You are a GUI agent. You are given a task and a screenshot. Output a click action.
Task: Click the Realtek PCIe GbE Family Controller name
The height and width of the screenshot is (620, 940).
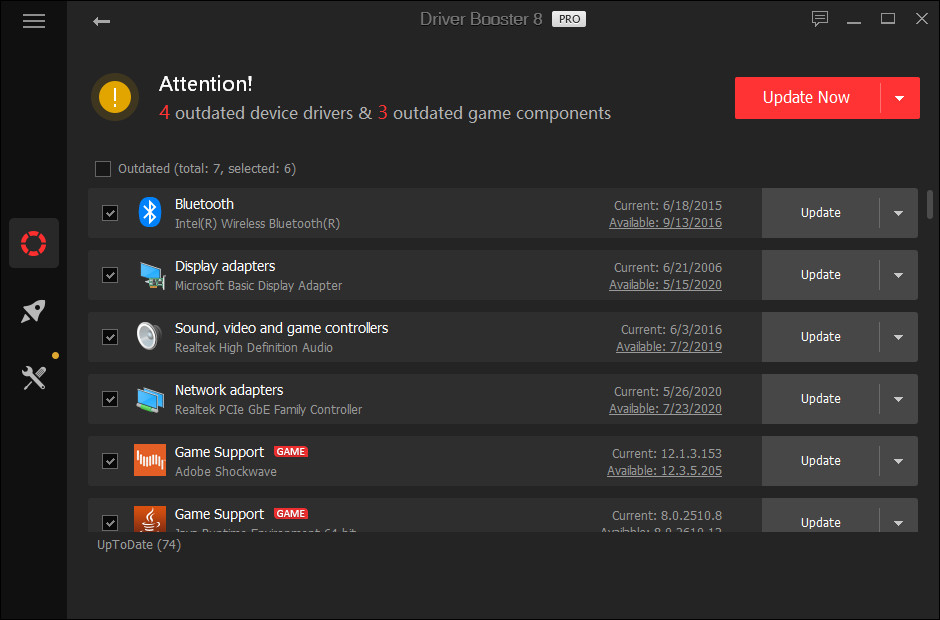[x=269, y=410]
